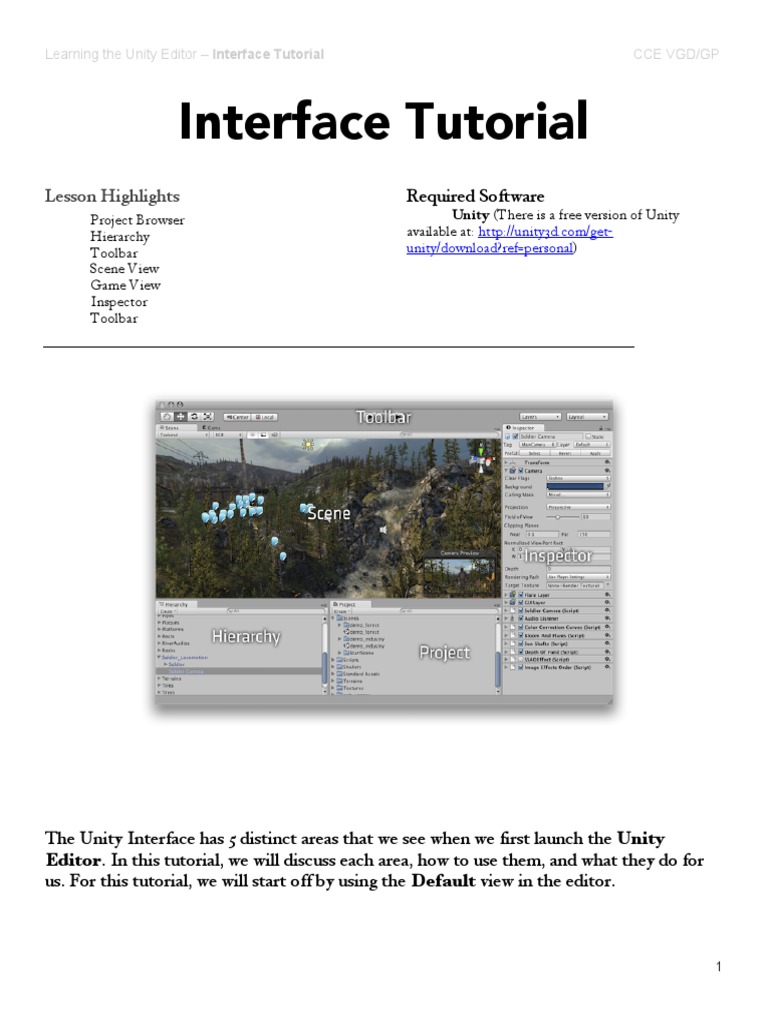Select the Scale tool in Unity toolbar

tap(208, 417)
